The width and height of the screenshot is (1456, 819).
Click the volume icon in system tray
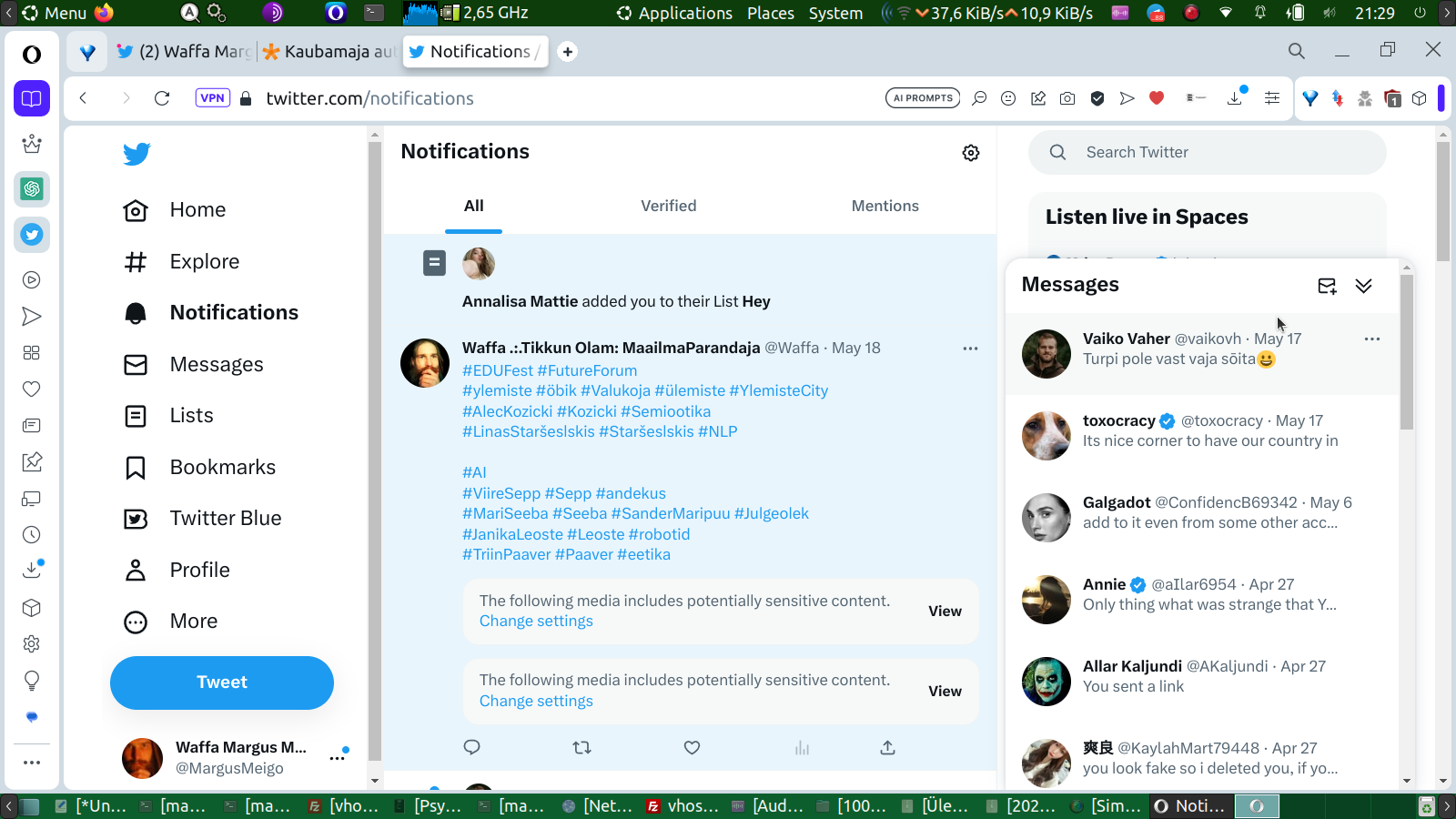click(x=1330, y=13)
